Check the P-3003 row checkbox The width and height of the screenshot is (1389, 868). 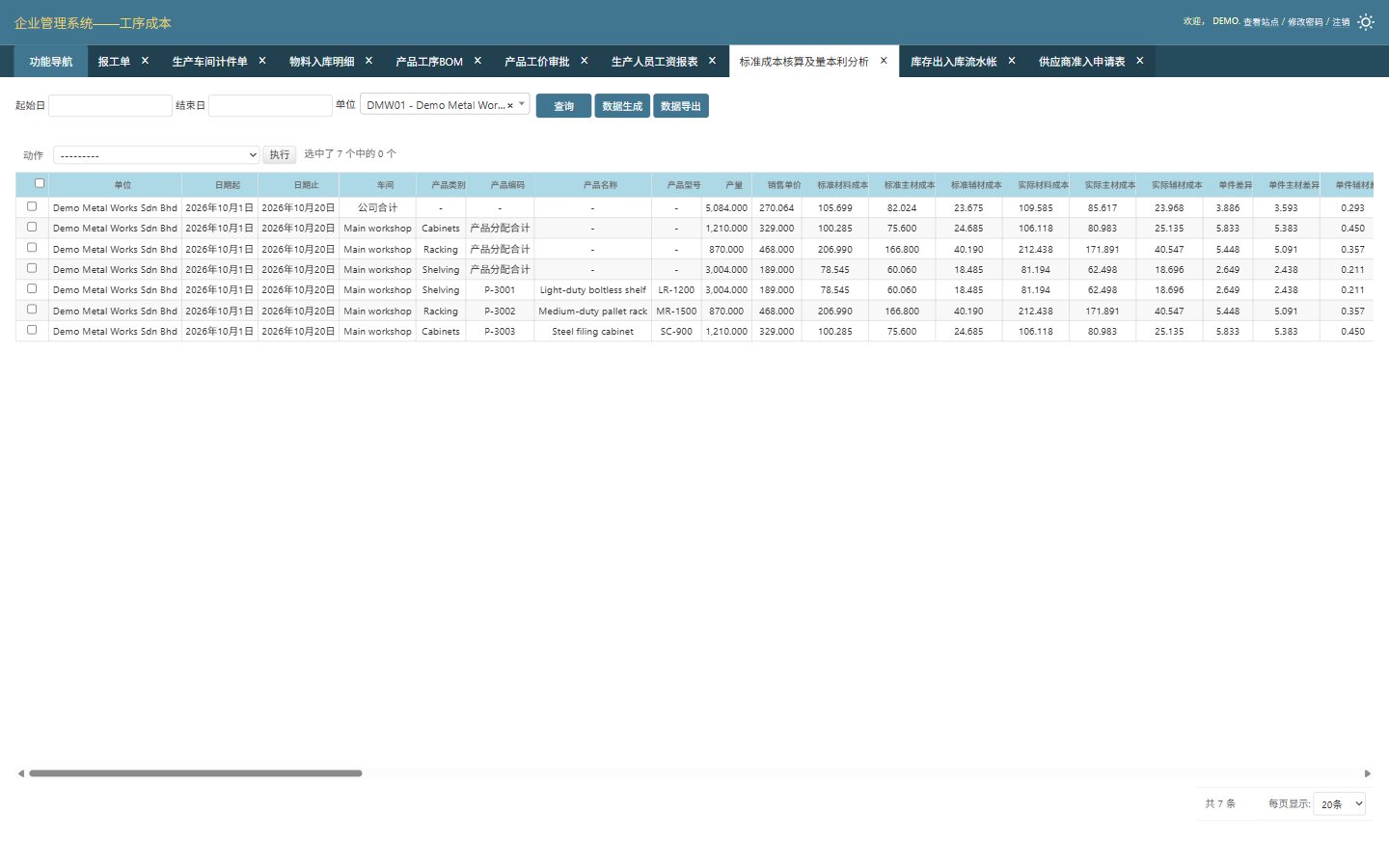[32, 330]
